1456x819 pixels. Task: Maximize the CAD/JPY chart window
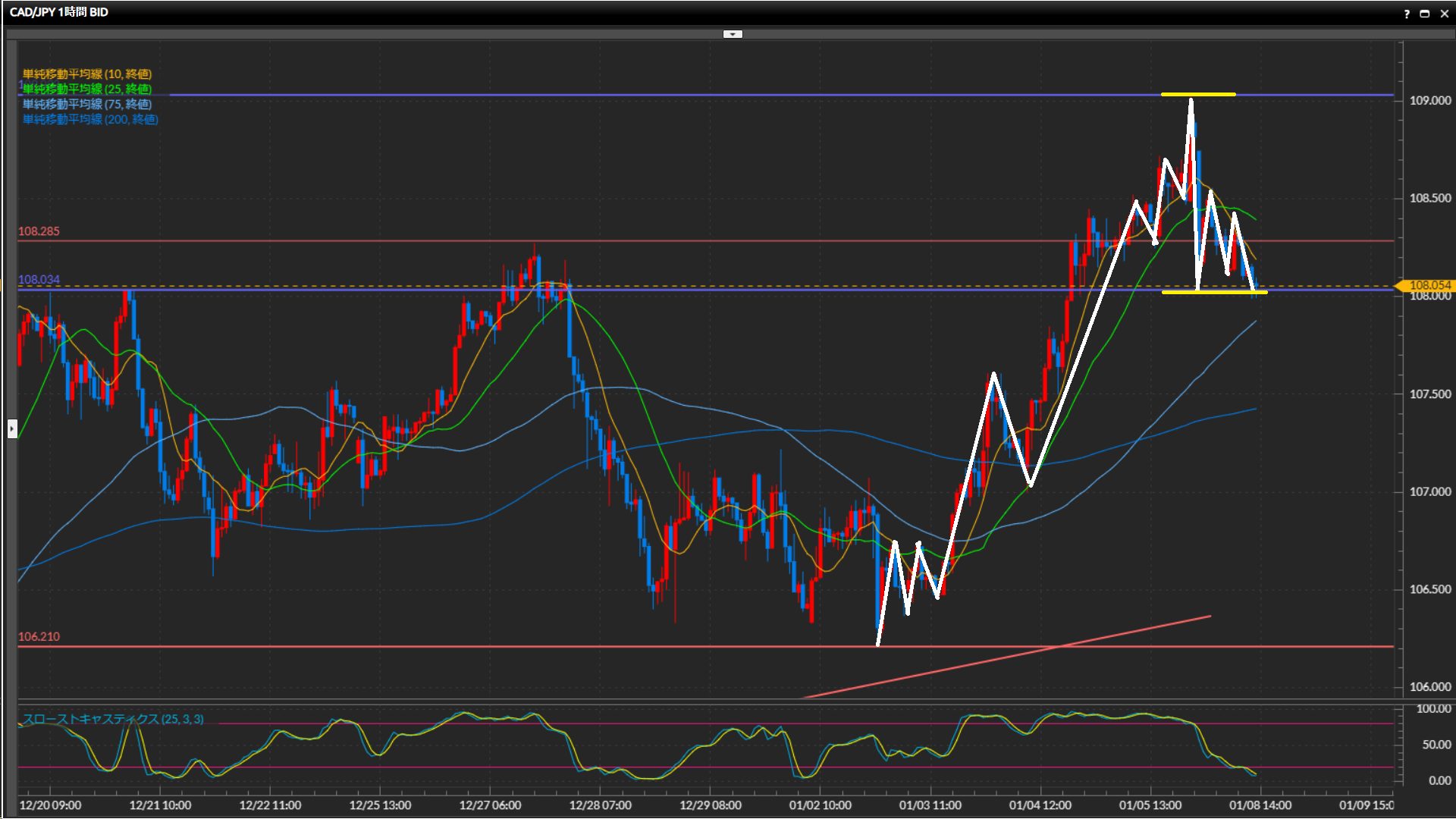coord(1425,14)
